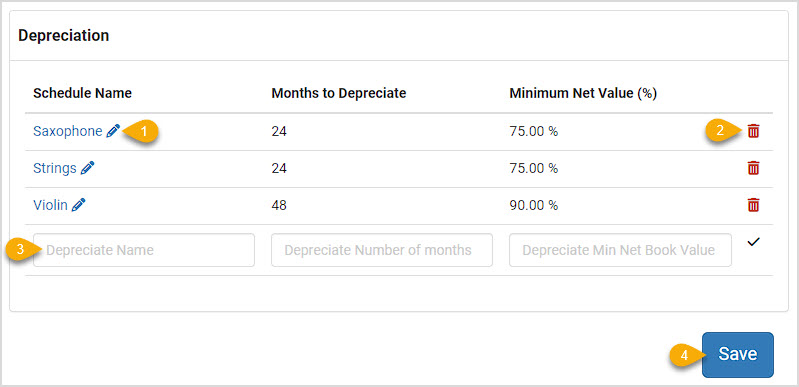Open the Saxophone schedule link
Screen dimensions: 799x387
pyautogui.click(x=68, y=131)
